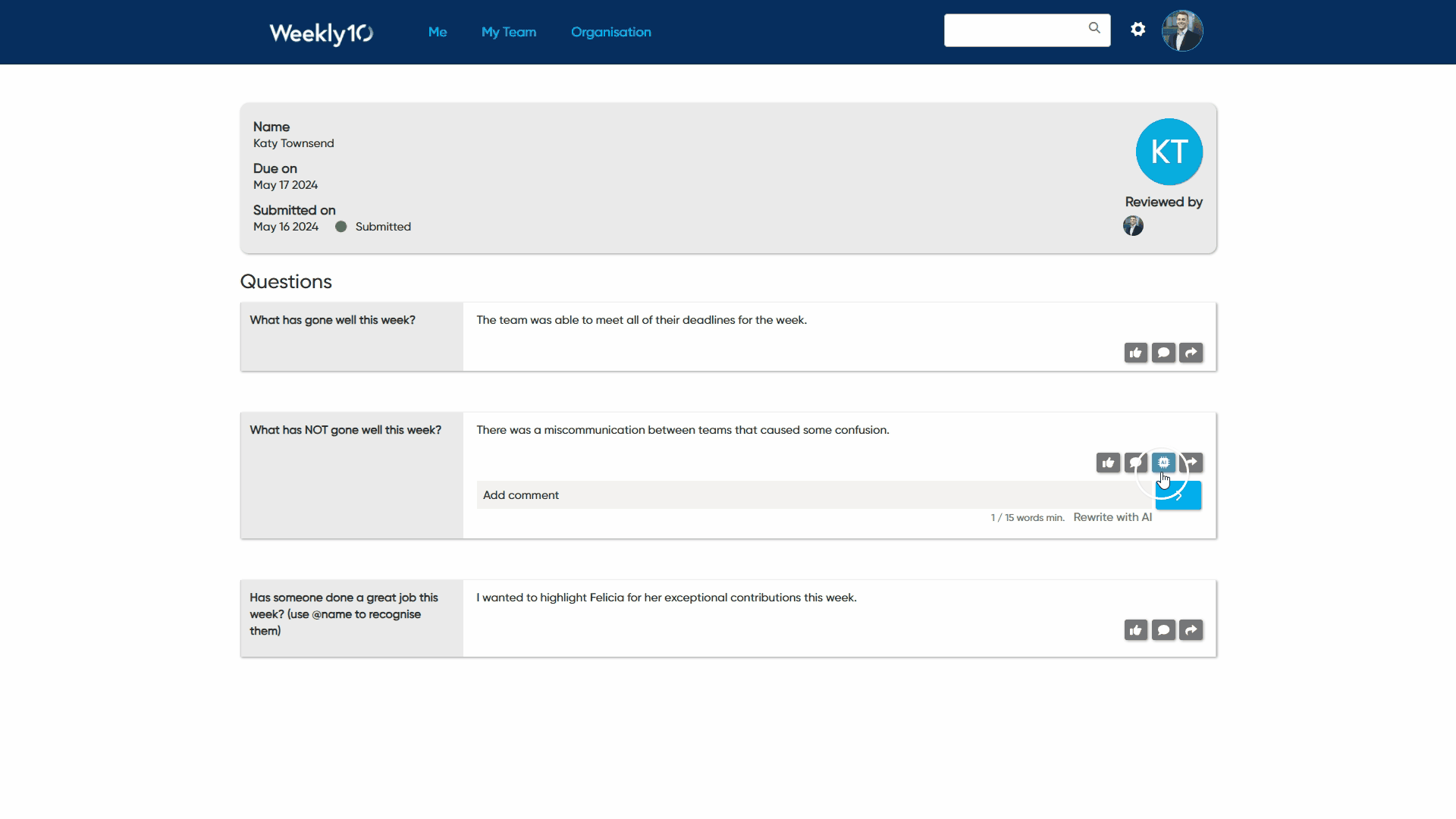Click the search magnifier icon
The image size is (1456, 819).
click(1094, 28)
